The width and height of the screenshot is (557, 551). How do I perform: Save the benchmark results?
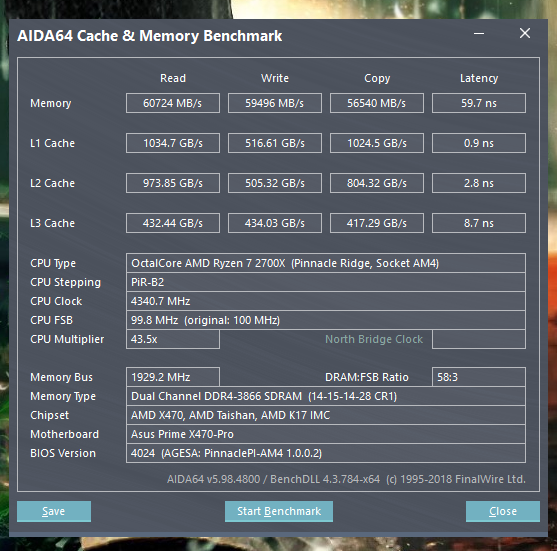[x=54, y=511]
